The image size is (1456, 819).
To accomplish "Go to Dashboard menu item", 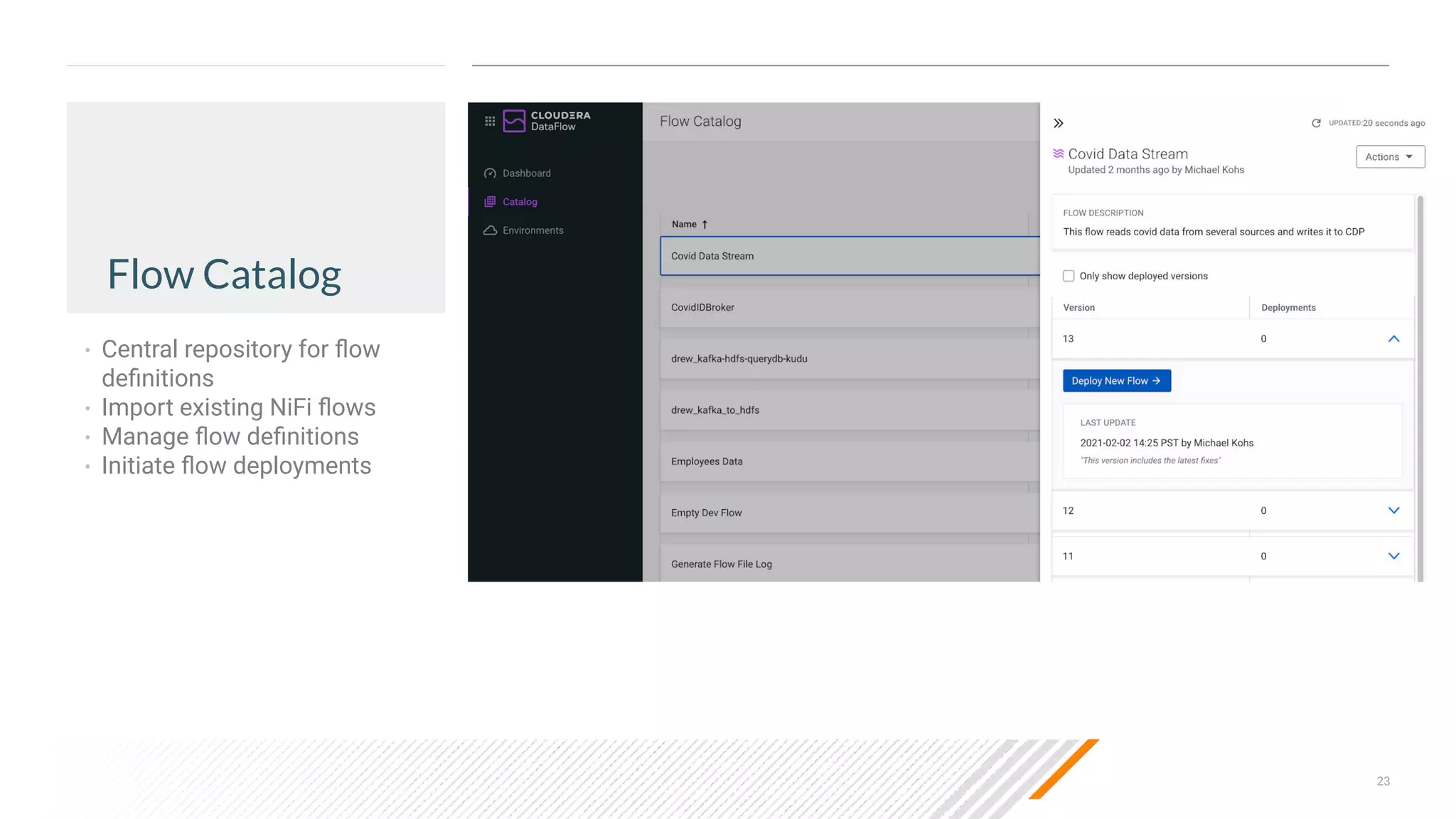I will click(x=526, y=173).
